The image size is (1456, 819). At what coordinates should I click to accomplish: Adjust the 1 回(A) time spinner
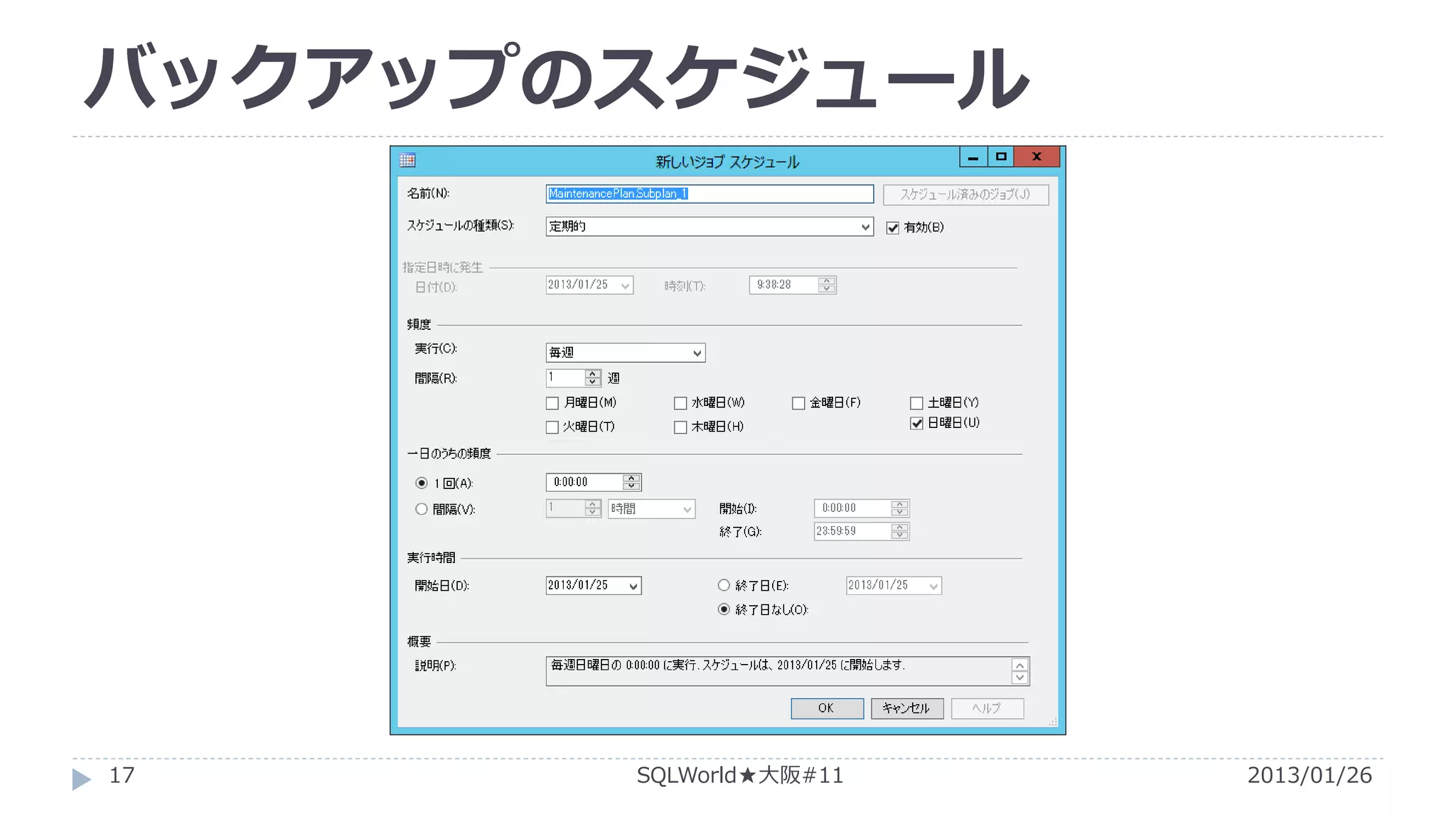(631, 482)
